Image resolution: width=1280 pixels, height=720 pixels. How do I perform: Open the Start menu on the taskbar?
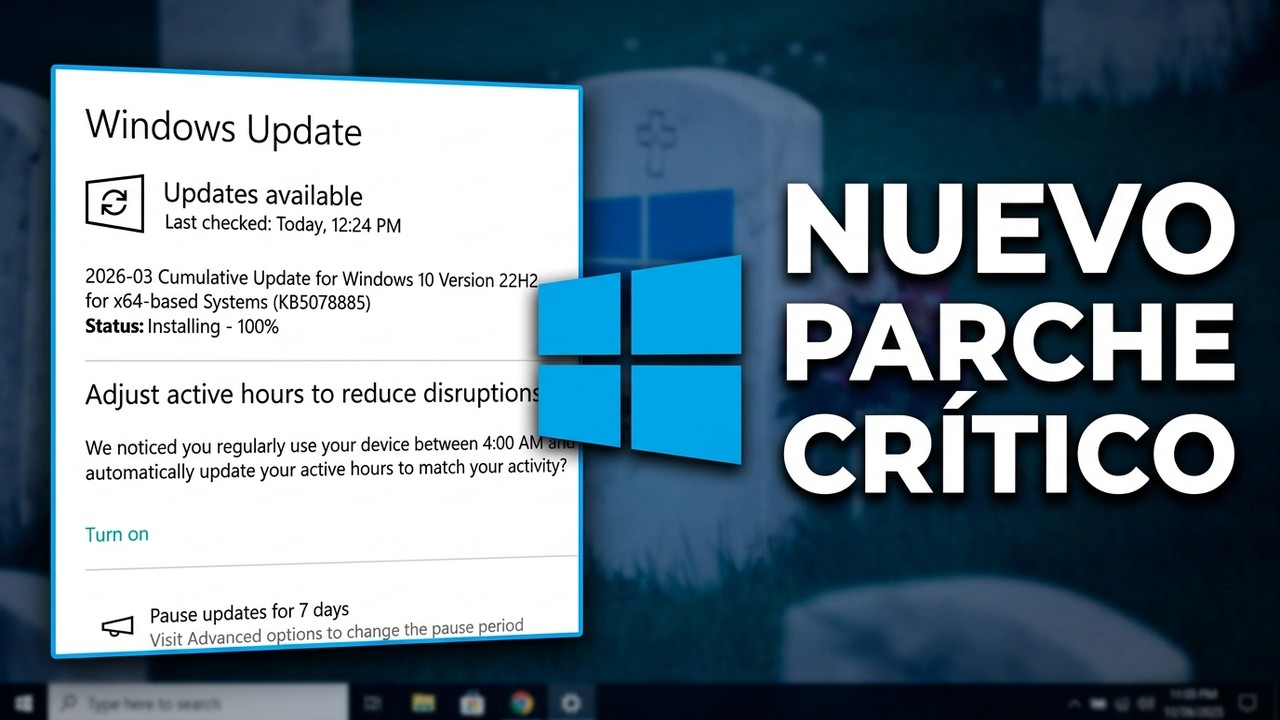pyautogui.click(x=22, y=702)
